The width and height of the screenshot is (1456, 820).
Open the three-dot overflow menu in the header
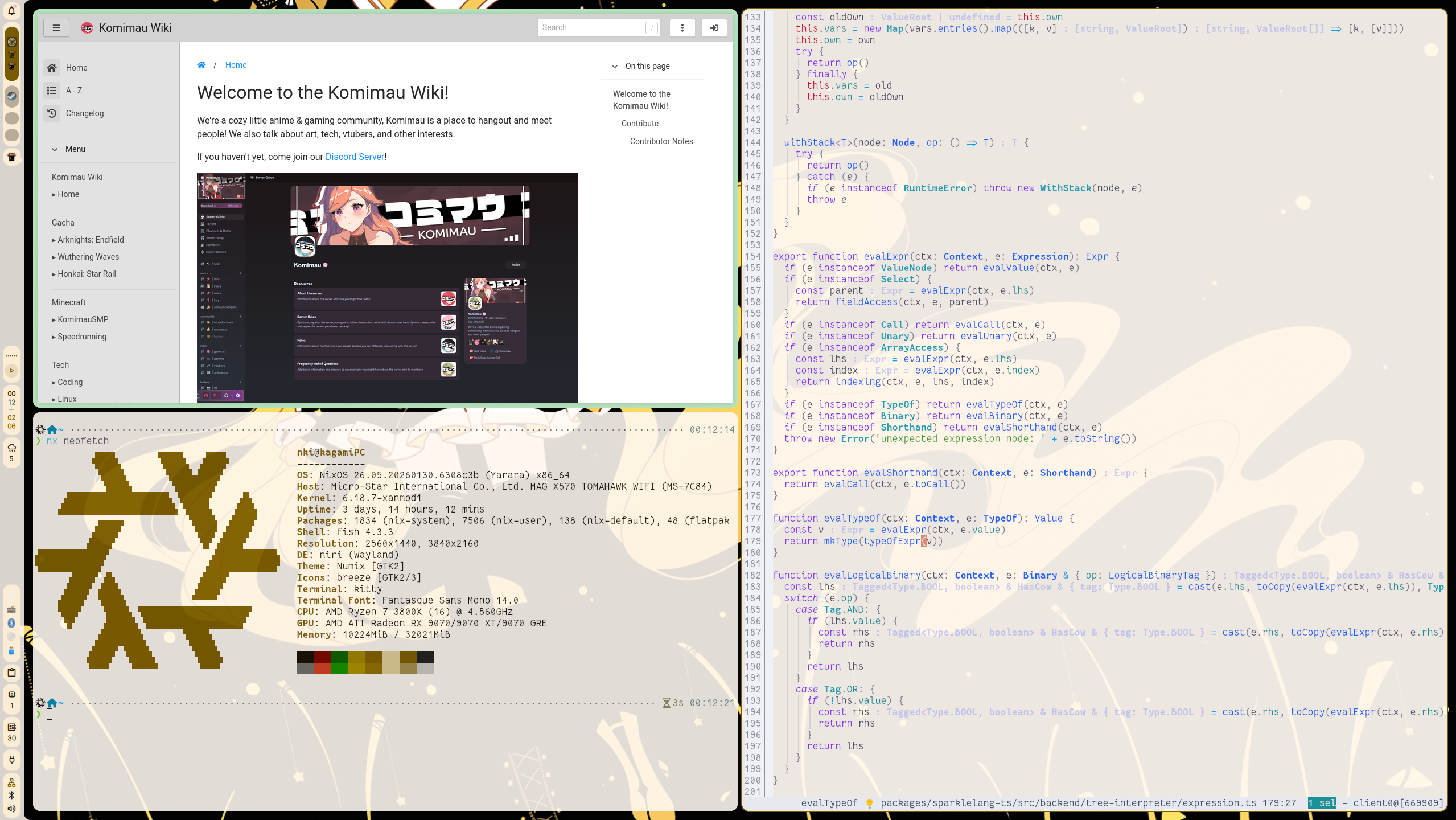pyautogui.click(x=682, y=27)
